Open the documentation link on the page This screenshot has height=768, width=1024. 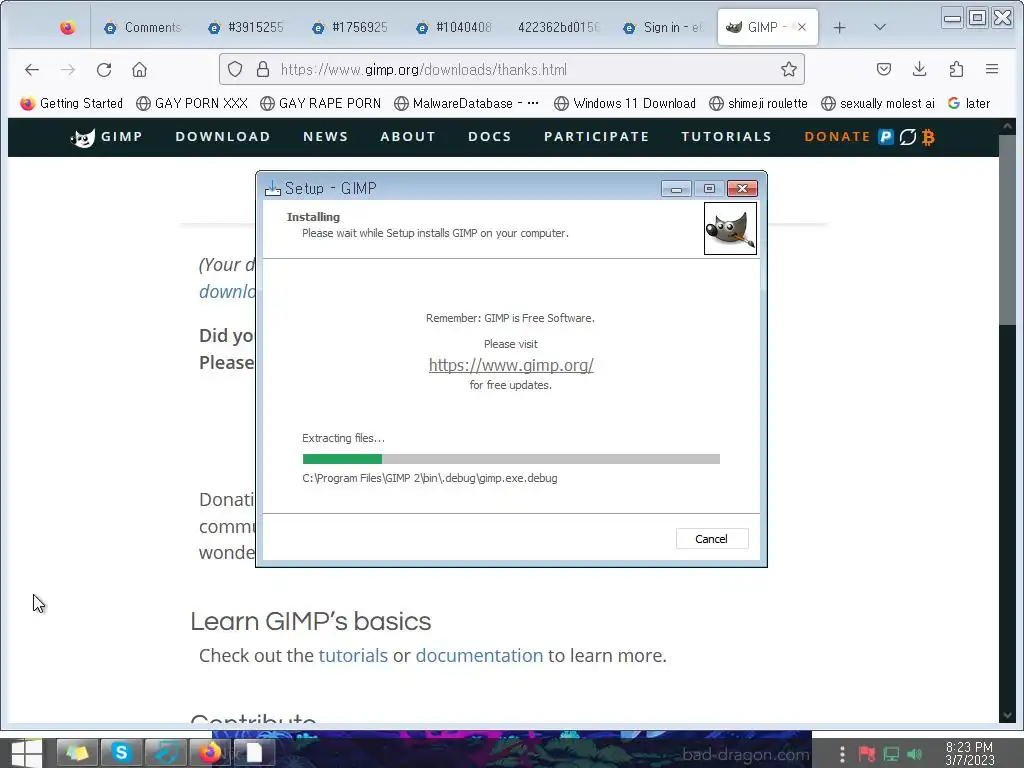pos(479,655)
